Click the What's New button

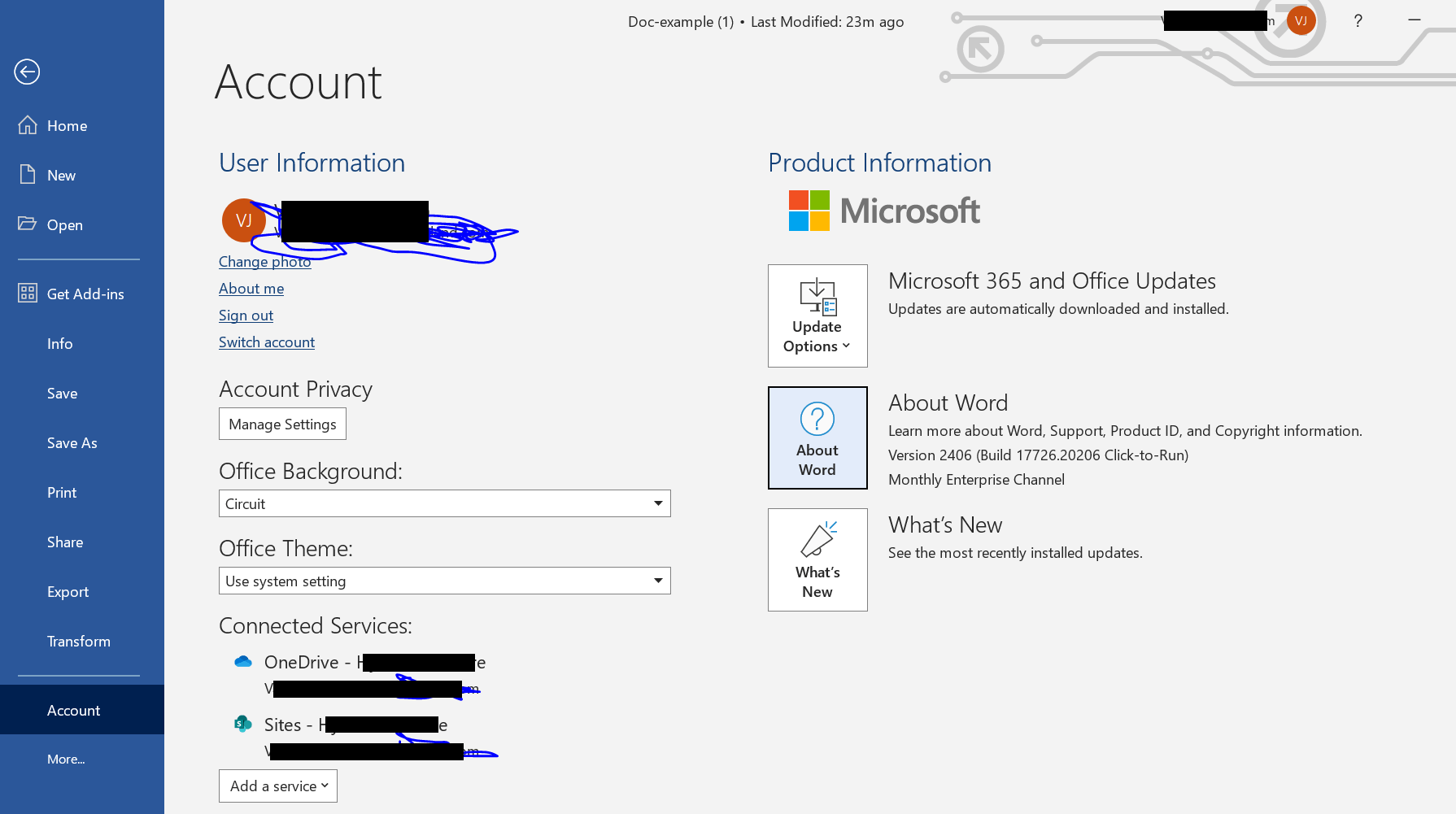(817, 559)
